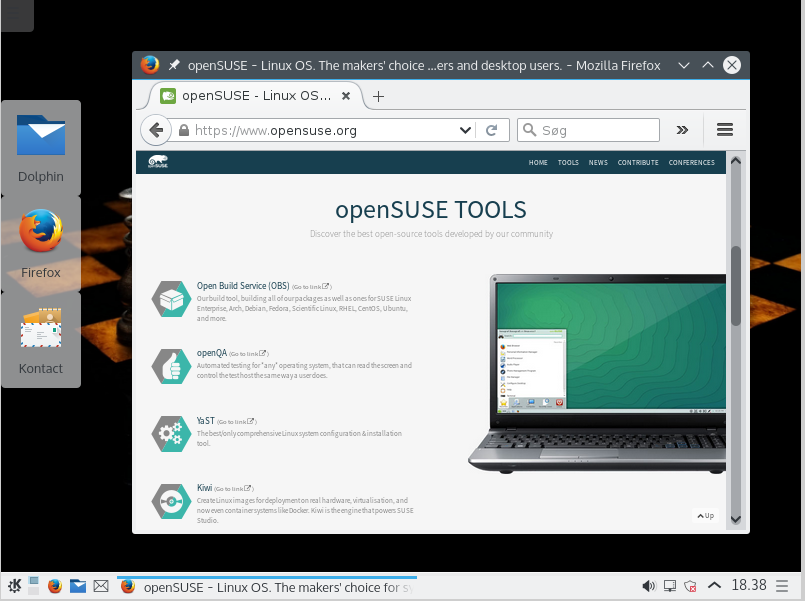Image resolution: width=805 pixels, height=601 pixels.
Task: Open the Open Build Service (OBS) link
Action: tap(243, 286)
